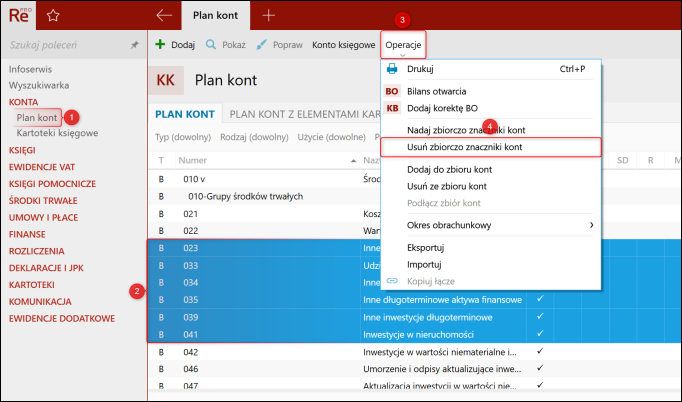Open Kartoteki księgowe in the sidebar

57,133
